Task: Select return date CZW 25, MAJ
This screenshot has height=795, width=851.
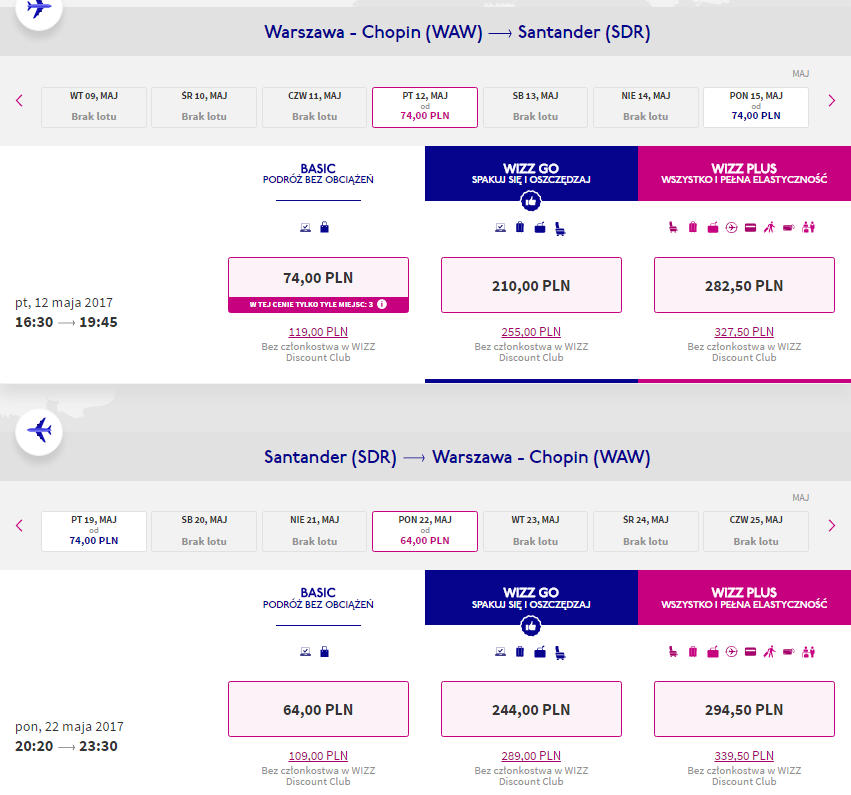Action: 756,531
